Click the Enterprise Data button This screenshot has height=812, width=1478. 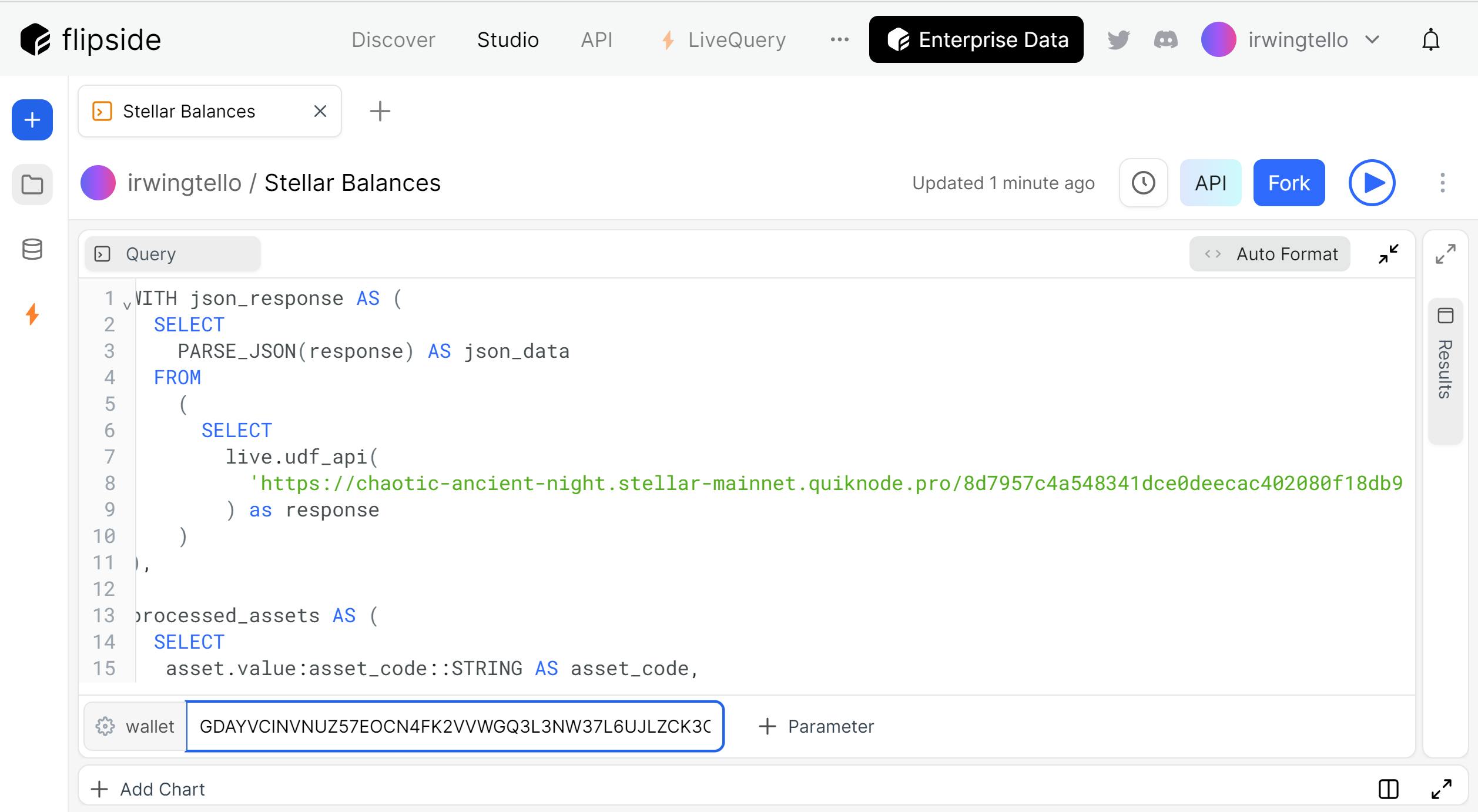point(976,39)
